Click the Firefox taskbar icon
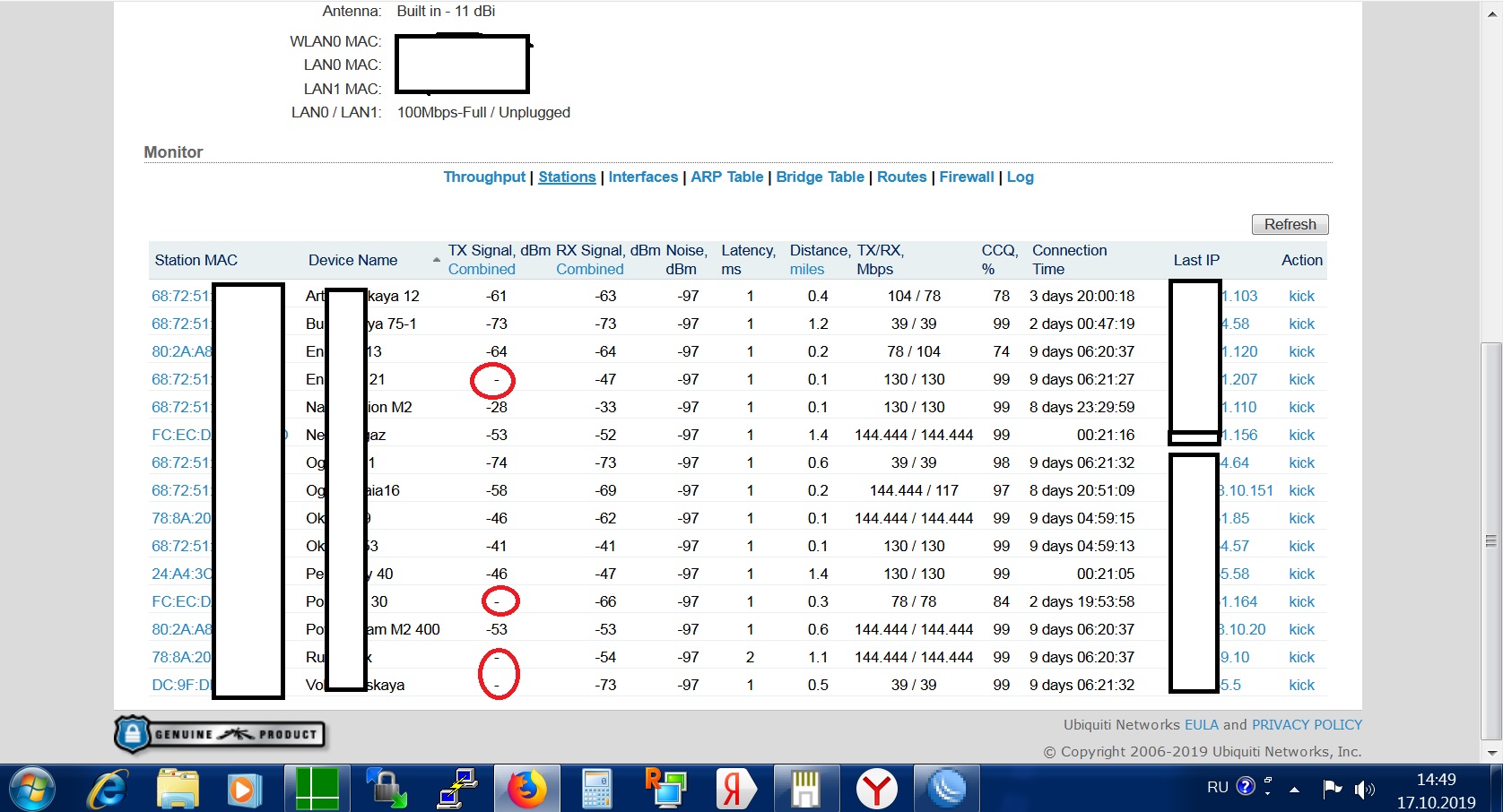 [526, 790]
